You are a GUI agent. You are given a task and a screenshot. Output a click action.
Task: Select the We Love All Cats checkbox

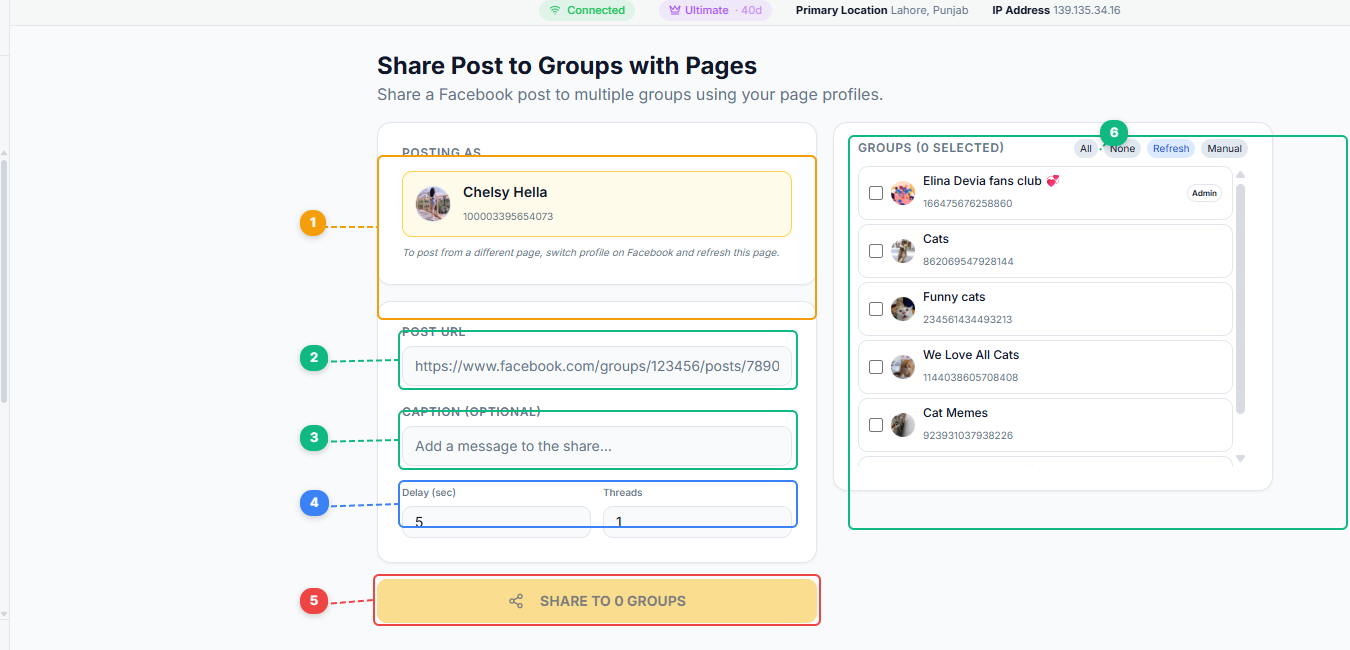pyautogui.click(x=876, y=367)
